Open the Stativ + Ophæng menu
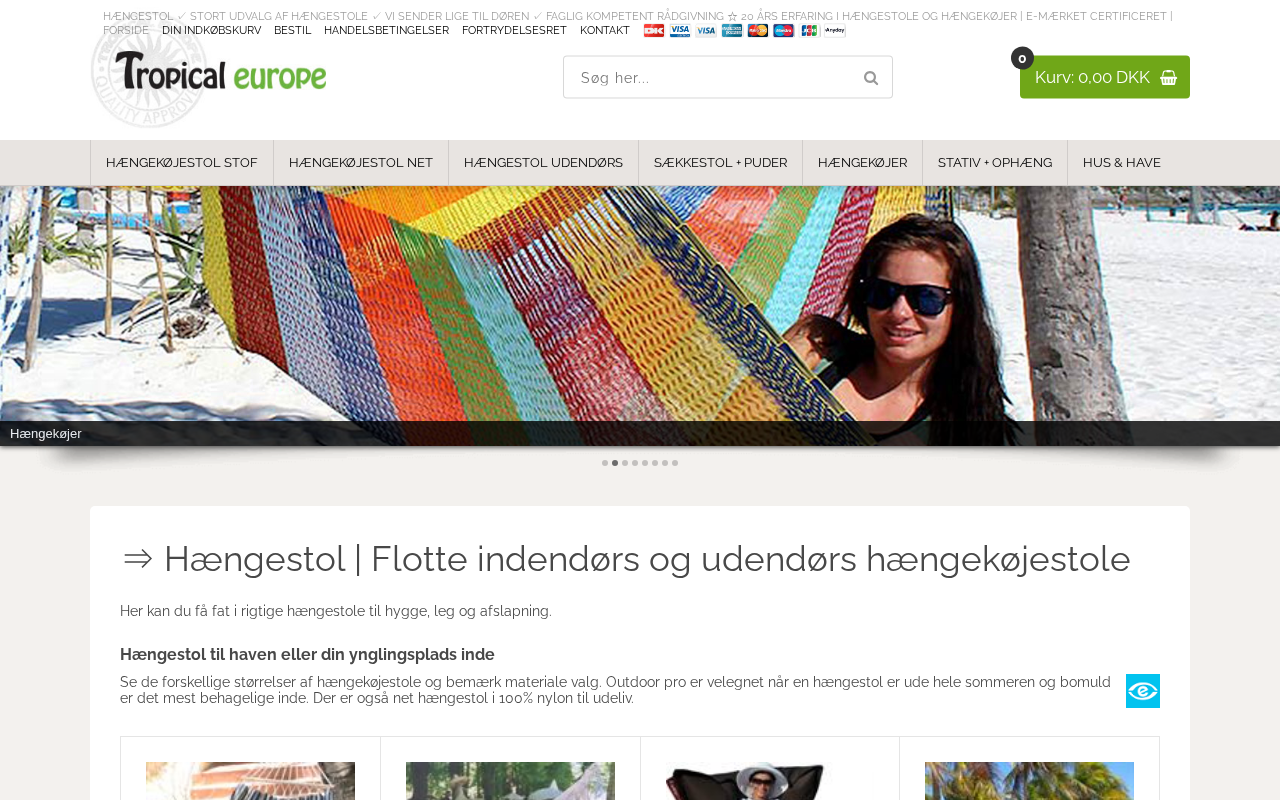The width and height of the screenshot is (1280, 800). (x=994, y=163)
